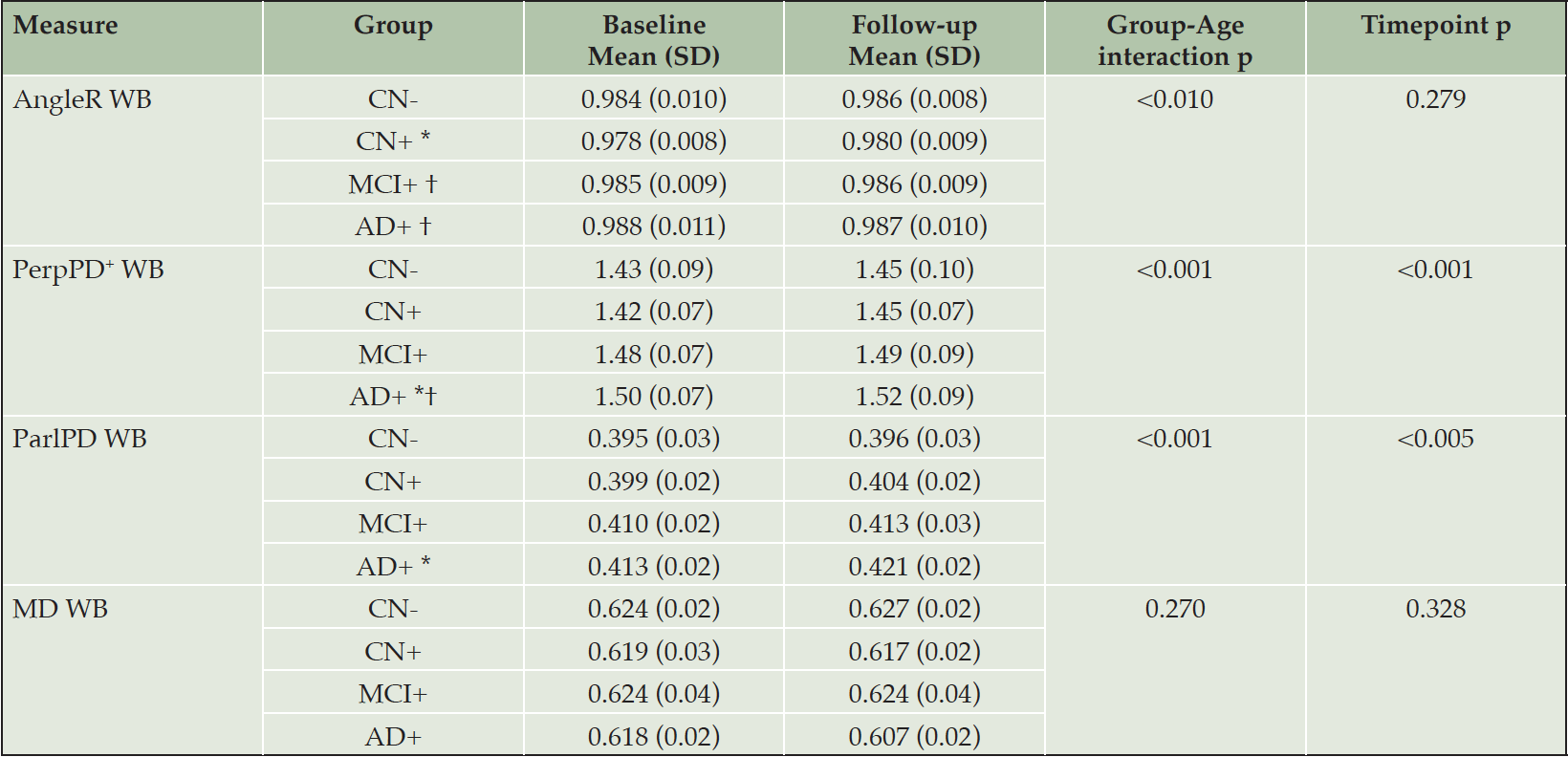This screenshot has height=757, width=1568.
Task: Click the Follow-up Mean (SD) header
Action: pos(914,40)
